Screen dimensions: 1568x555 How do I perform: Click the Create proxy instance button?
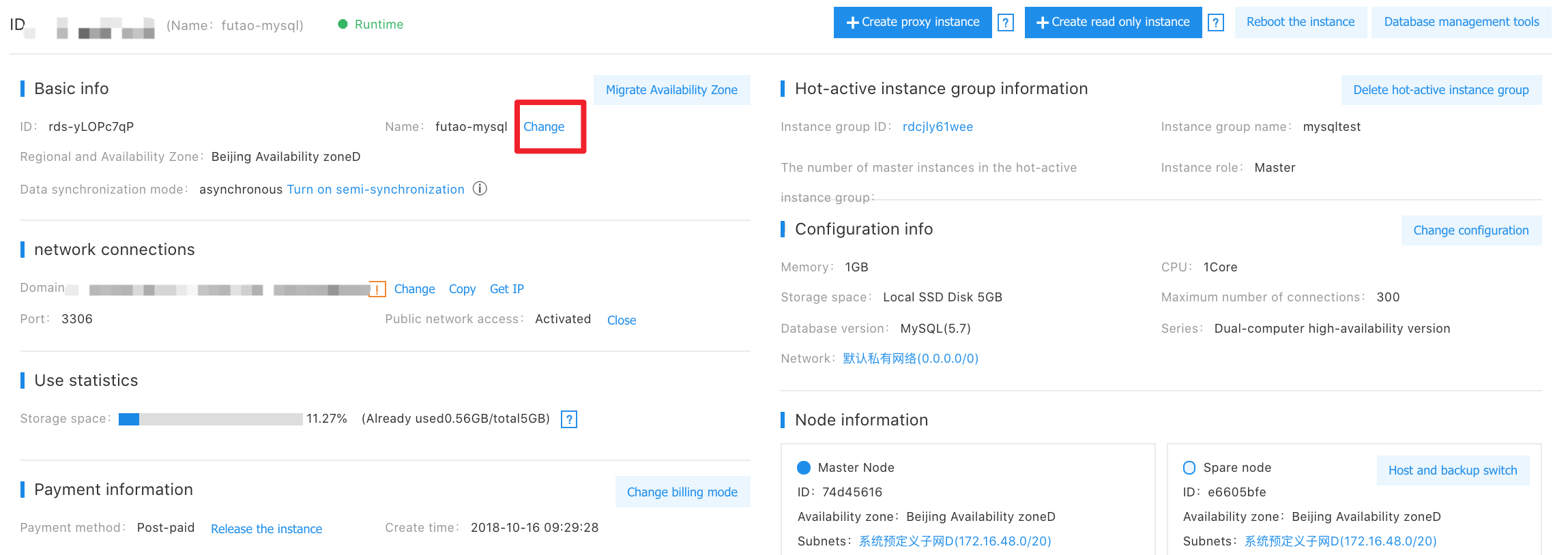(x=912, y=22)
